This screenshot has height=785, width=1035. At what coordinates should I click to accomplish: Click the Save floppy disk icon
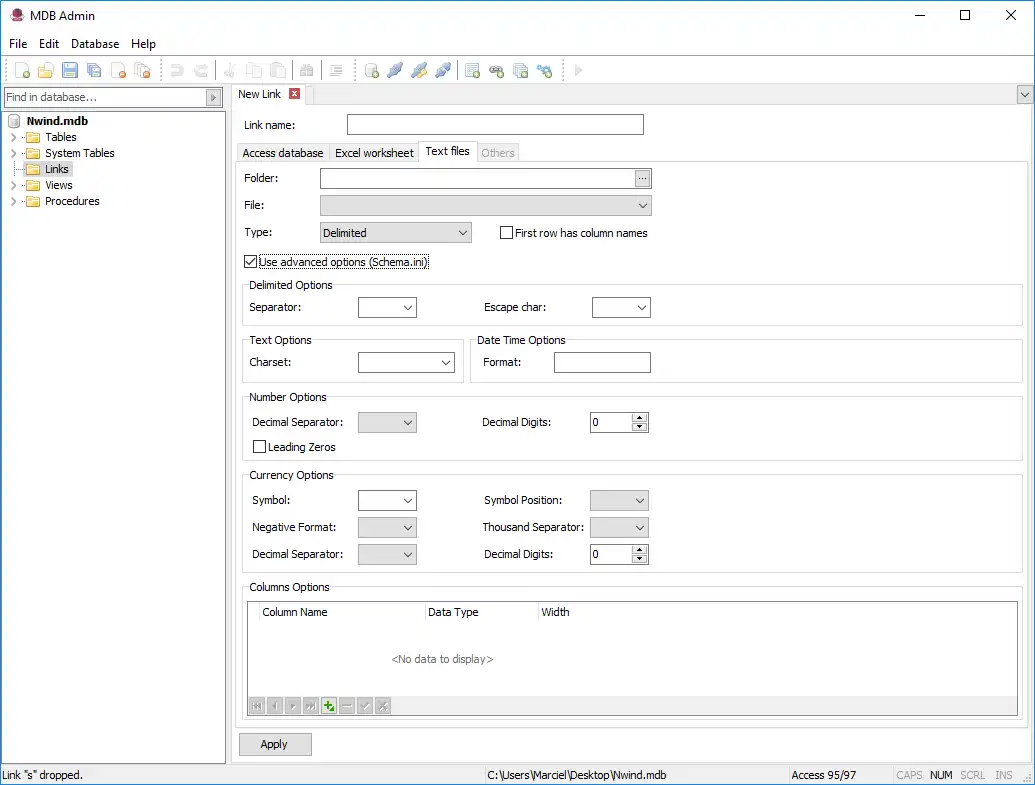click(x=70, y=70)
